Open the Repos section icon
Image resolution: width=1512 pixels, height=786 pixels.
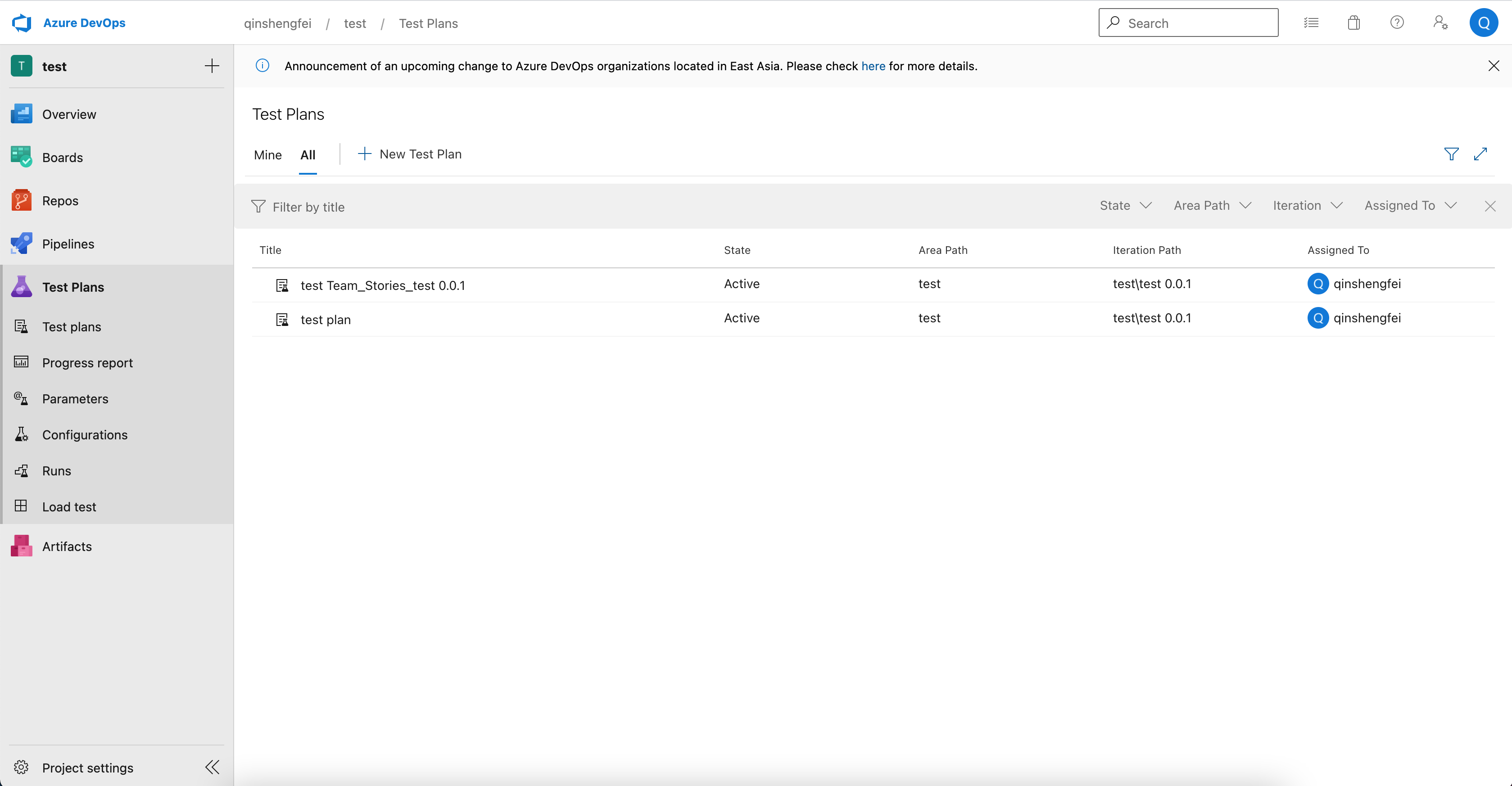[x=22, y=201]
